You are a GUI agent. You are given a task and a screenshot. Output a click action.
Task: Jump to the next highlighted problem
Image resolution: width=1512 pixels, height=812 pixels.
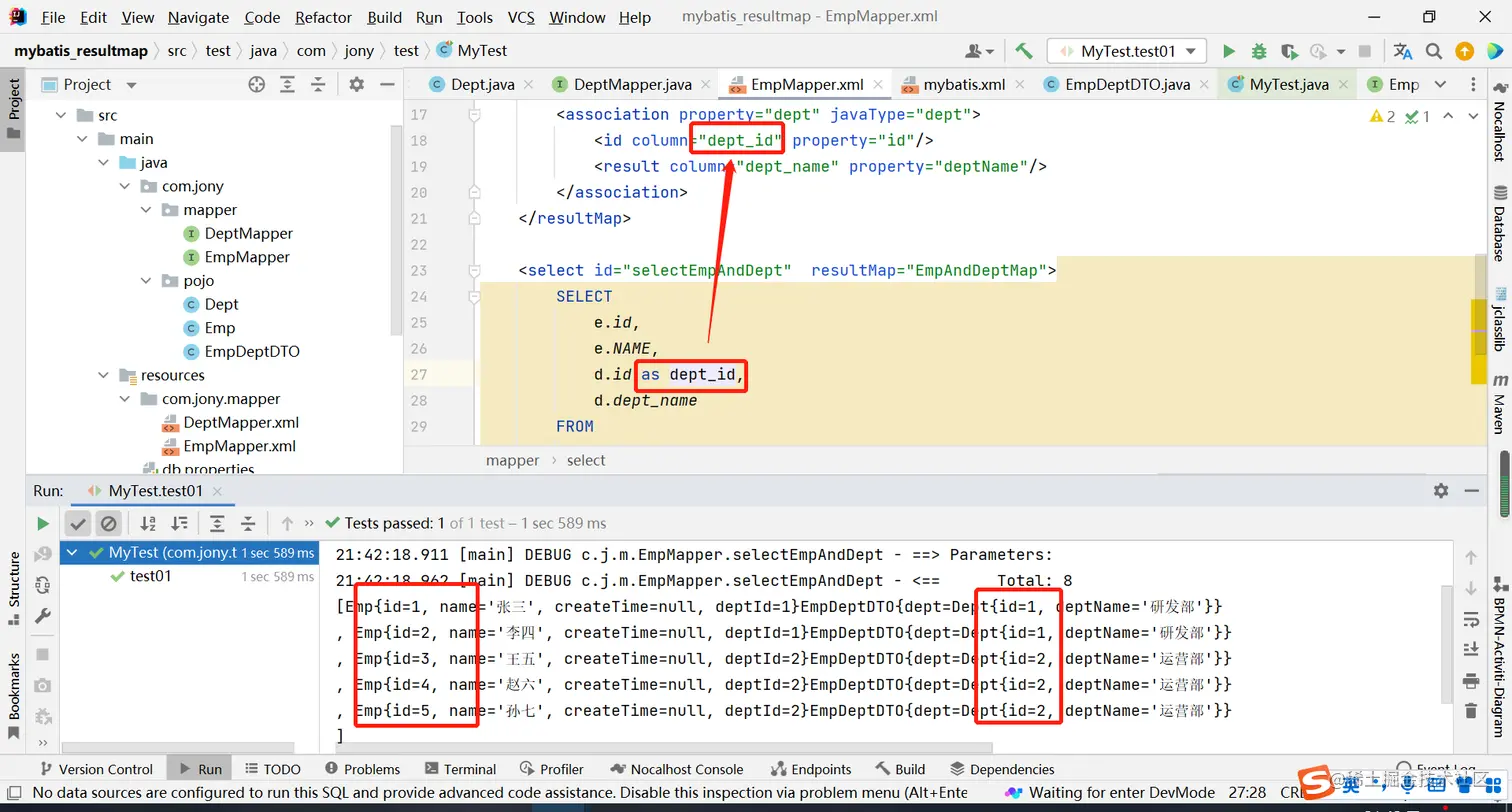click(1475, 117)
